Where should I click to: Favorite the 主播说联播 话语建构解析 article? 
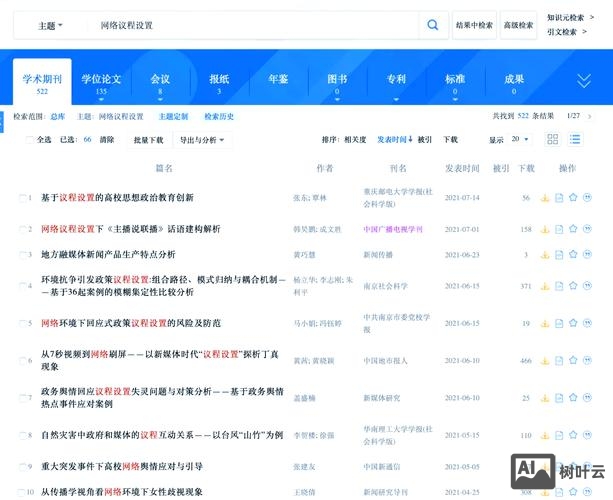(x=573, y=229)
